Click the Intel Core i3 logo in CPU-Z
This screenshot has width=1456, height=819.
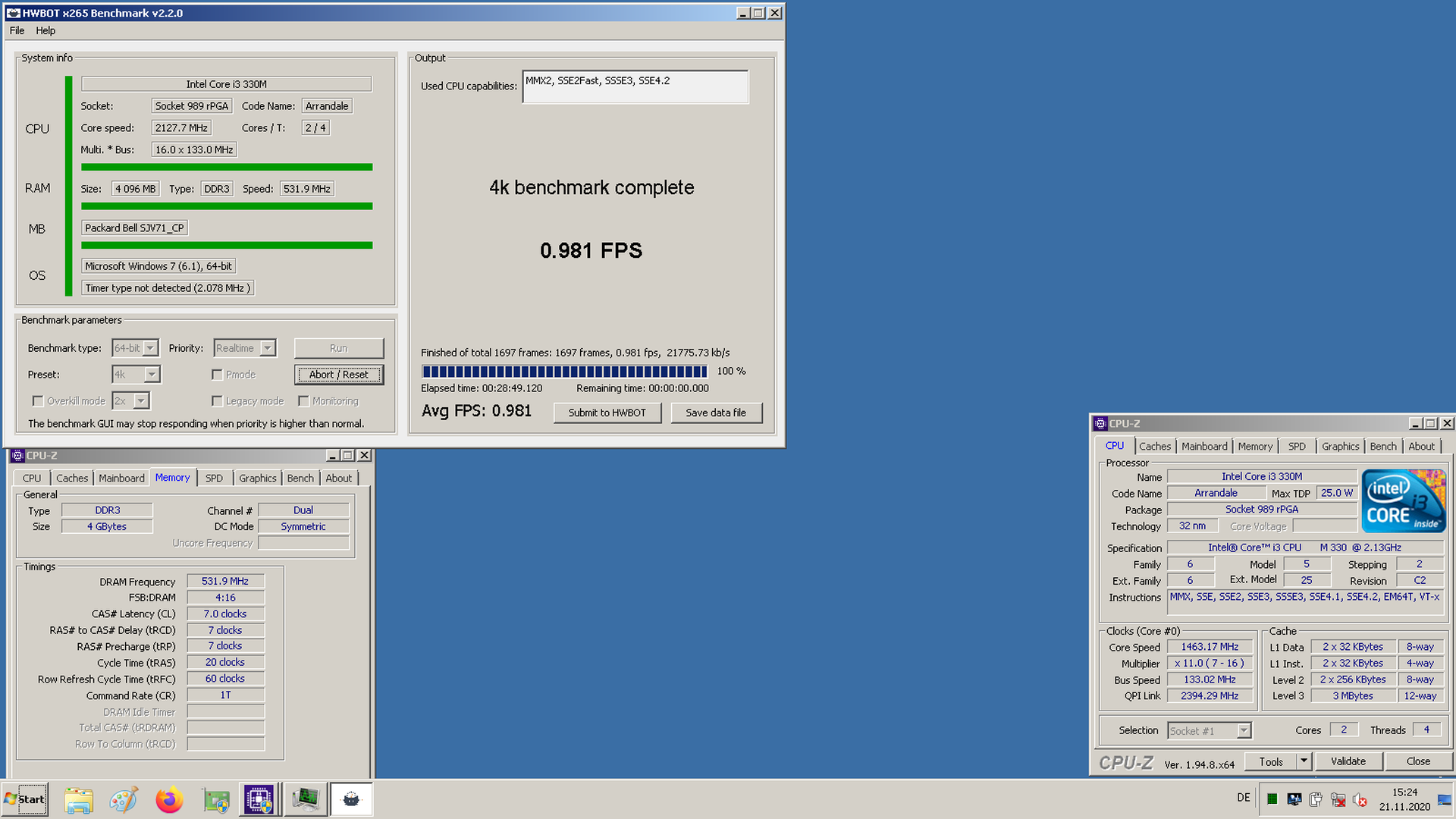(x=1404, y=500)
